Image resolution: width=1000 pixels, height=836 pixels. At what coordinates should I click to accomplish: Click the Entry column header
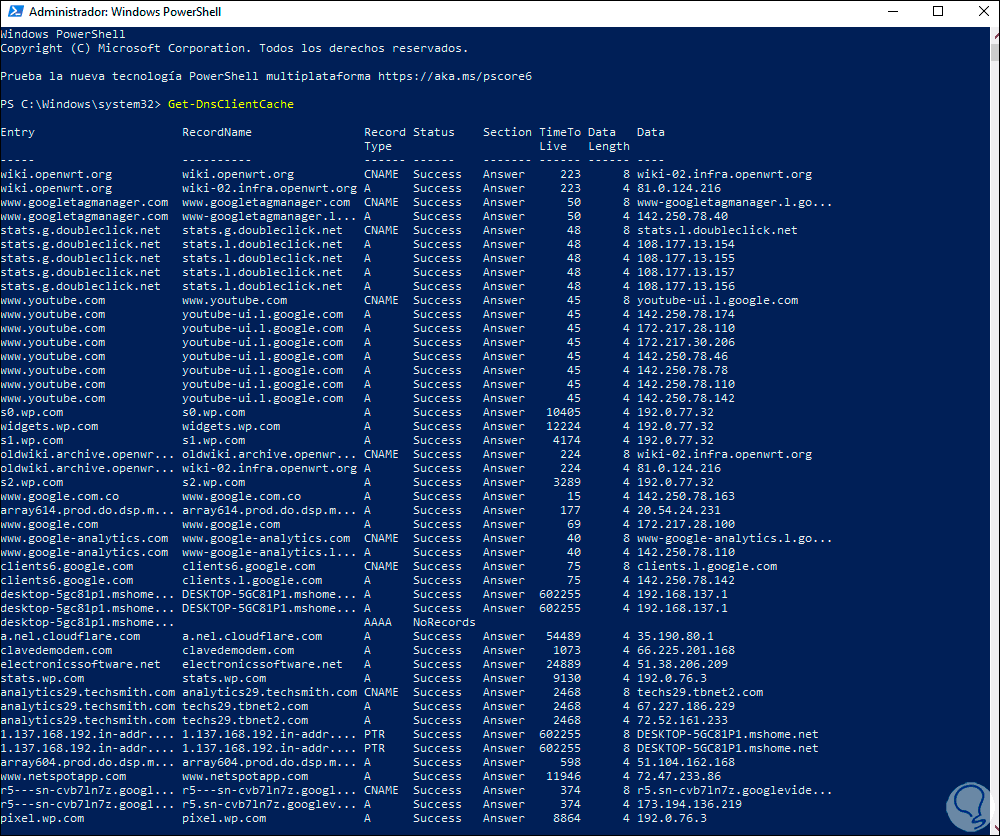coord(18,132)
